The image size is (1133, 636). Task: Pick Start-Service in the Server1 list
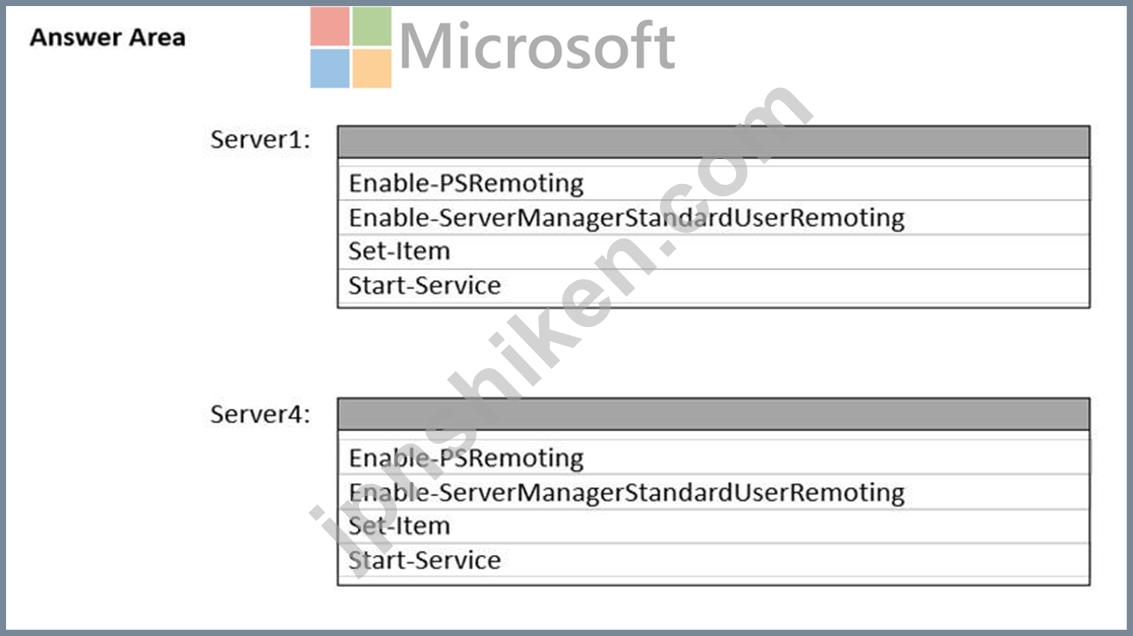(x=713, y=285)
